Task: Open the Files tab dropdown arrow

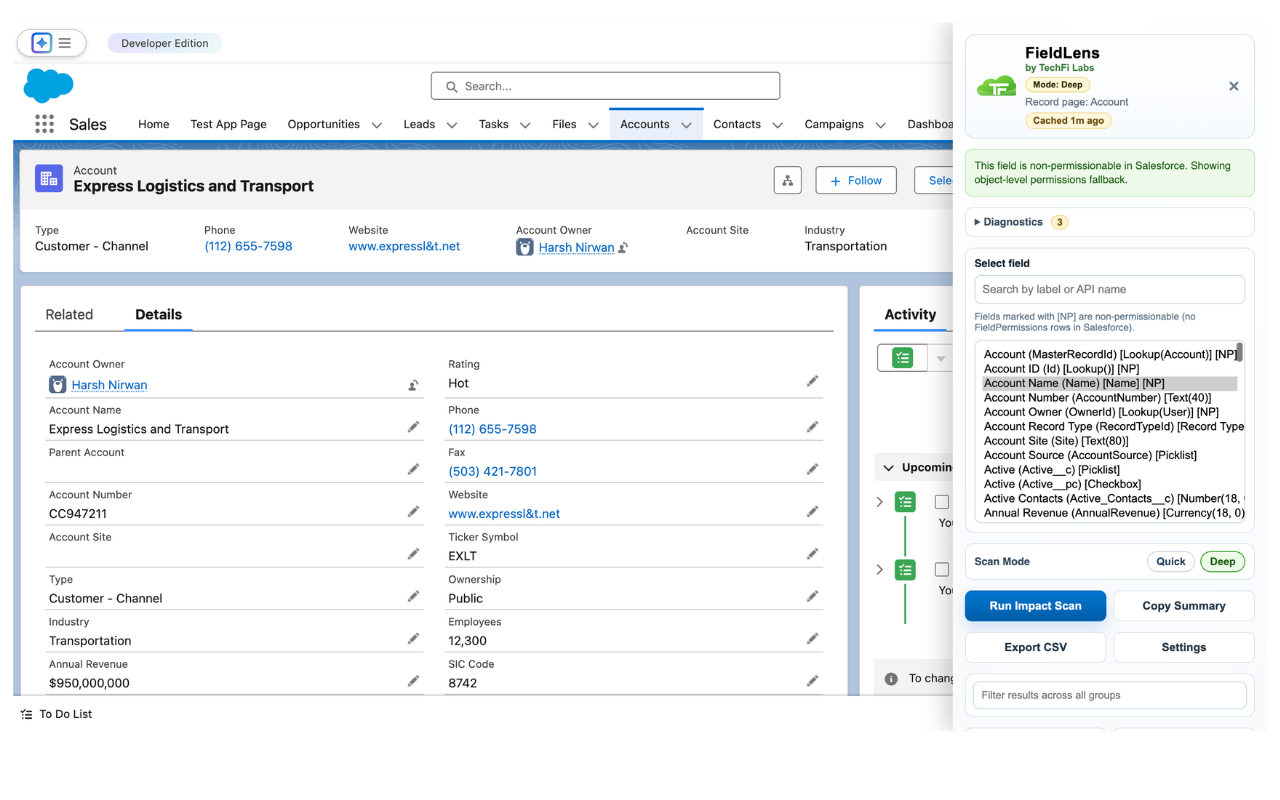Action: pos(593,125)
